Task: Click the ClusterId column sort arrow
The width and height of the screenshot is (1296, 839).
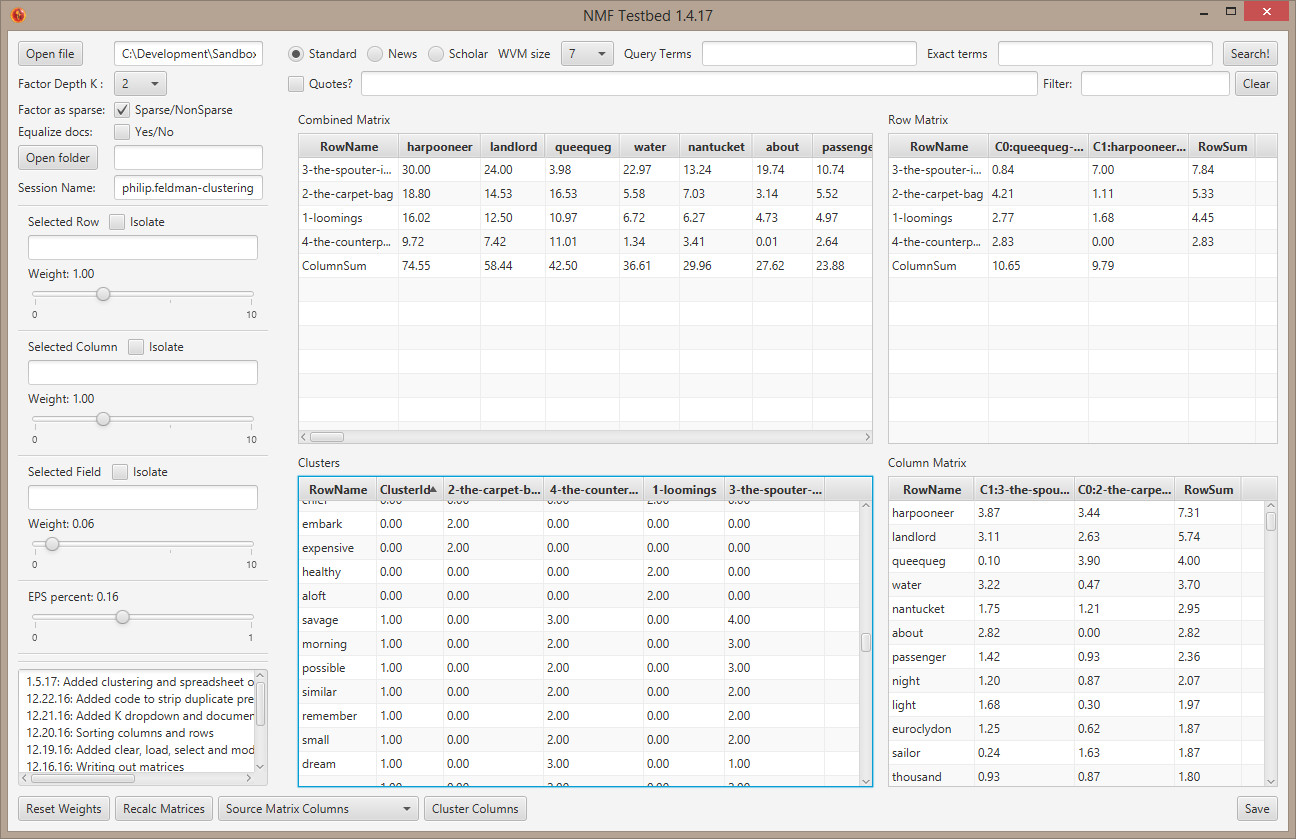Action: pyautogui.click(x=432, y=489)
